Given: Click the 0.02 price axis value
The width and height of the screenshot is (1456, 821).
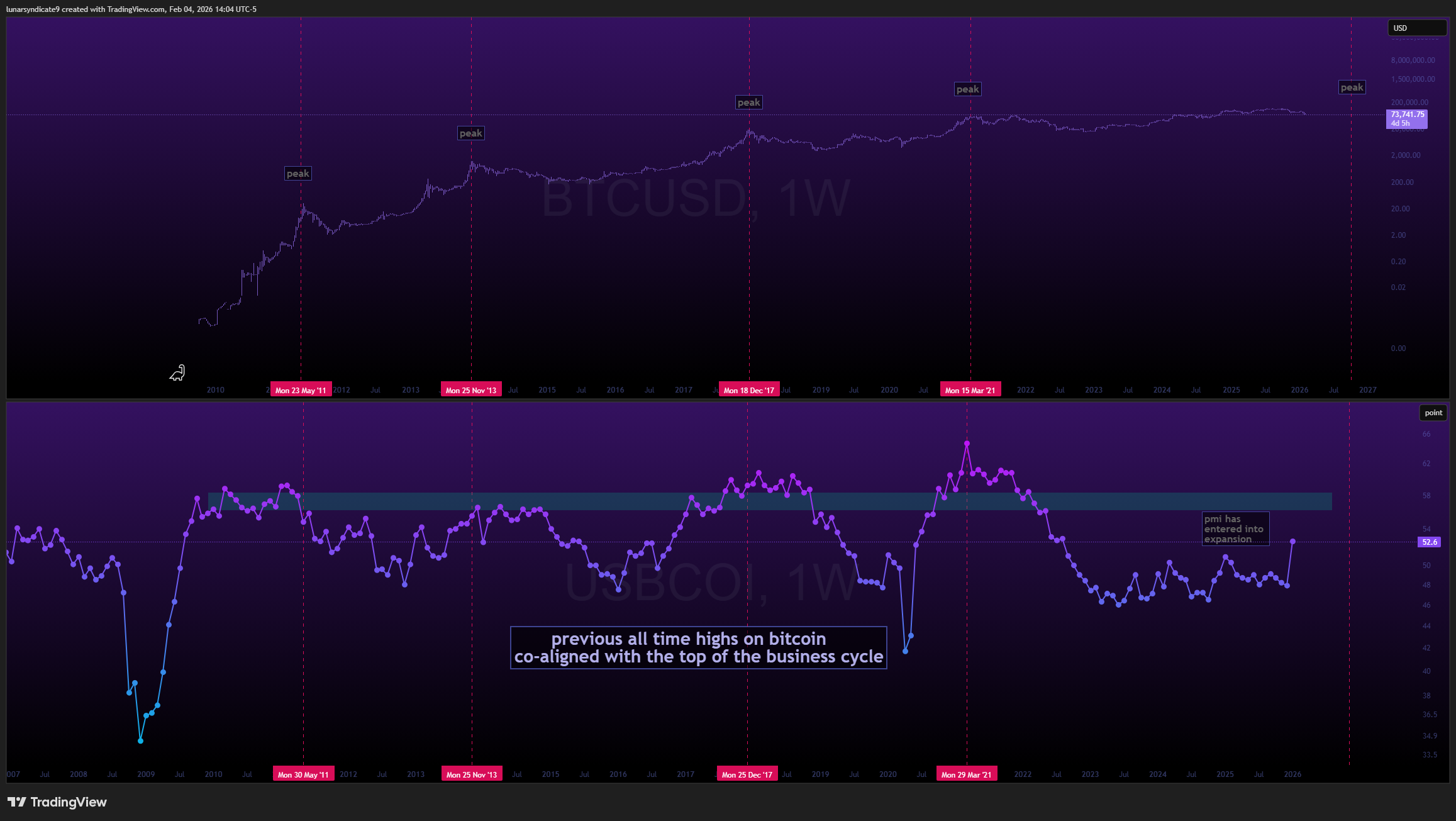Looking at the screenshot, I should [x=1398, y=288].
